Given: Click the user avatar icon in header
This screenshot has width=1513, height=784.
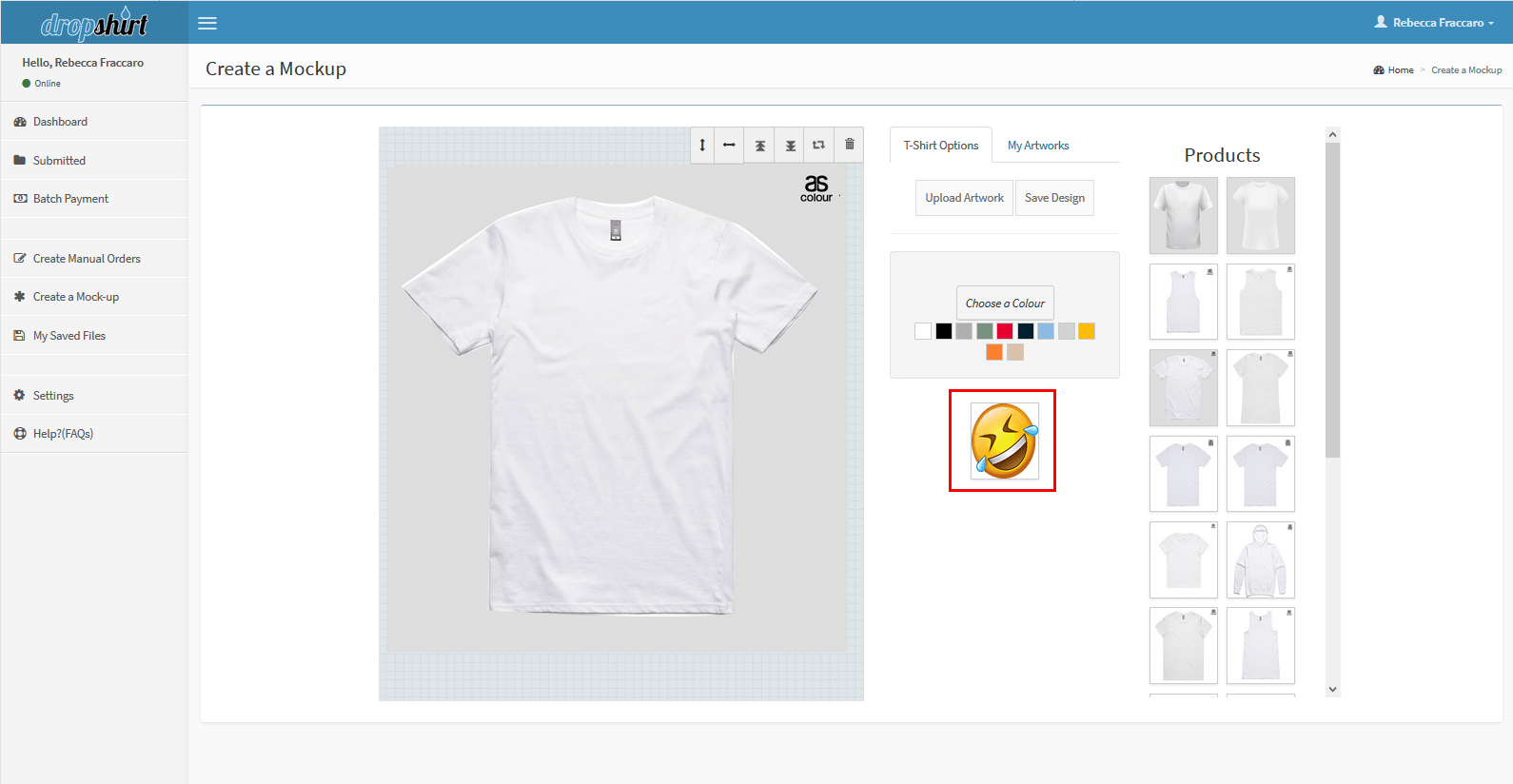Looking at the screenshot, I should coord(1381,22).
